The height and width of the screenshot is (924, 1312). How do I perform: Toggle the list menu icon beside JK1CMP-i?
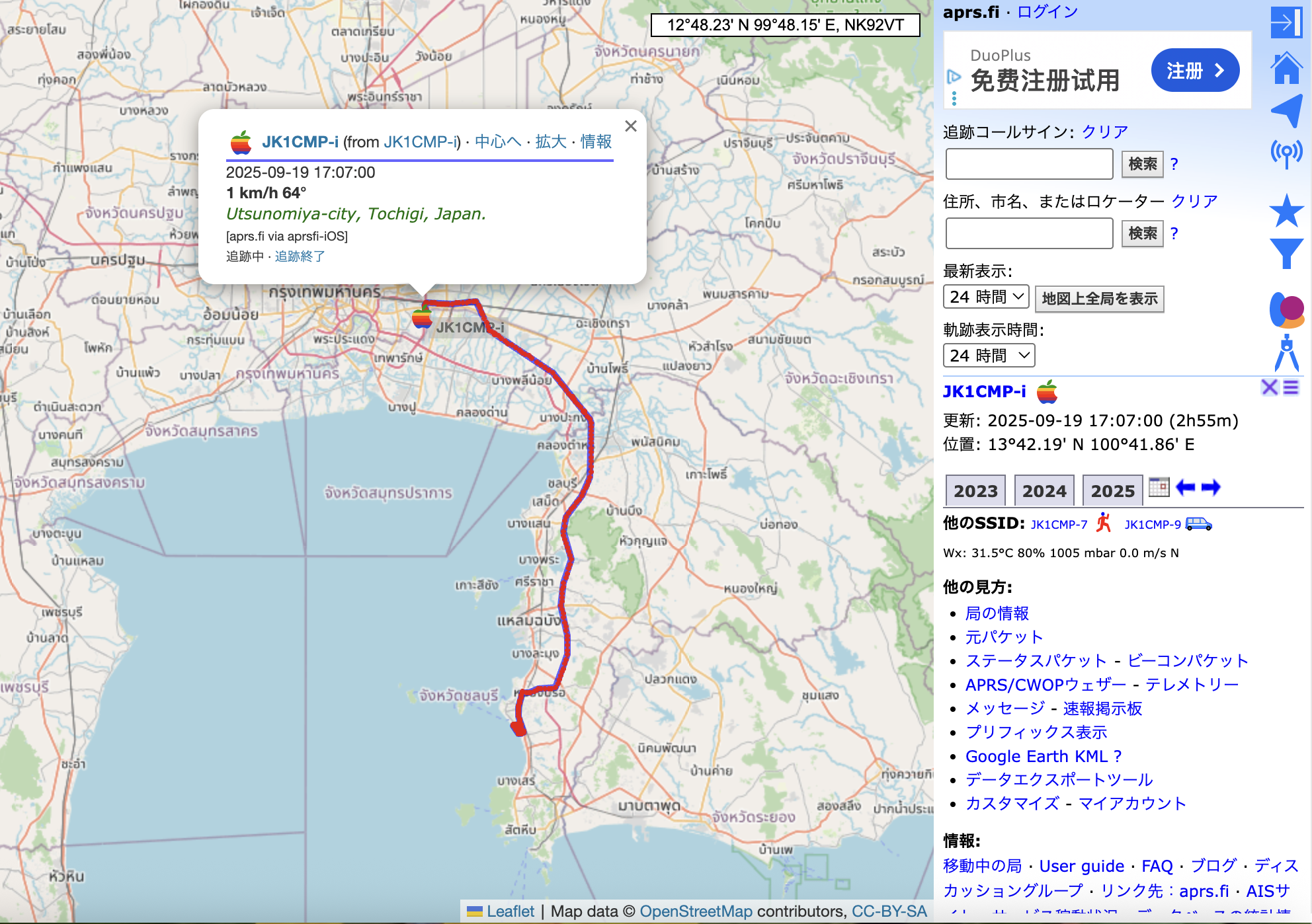(x=1291, y=387)
